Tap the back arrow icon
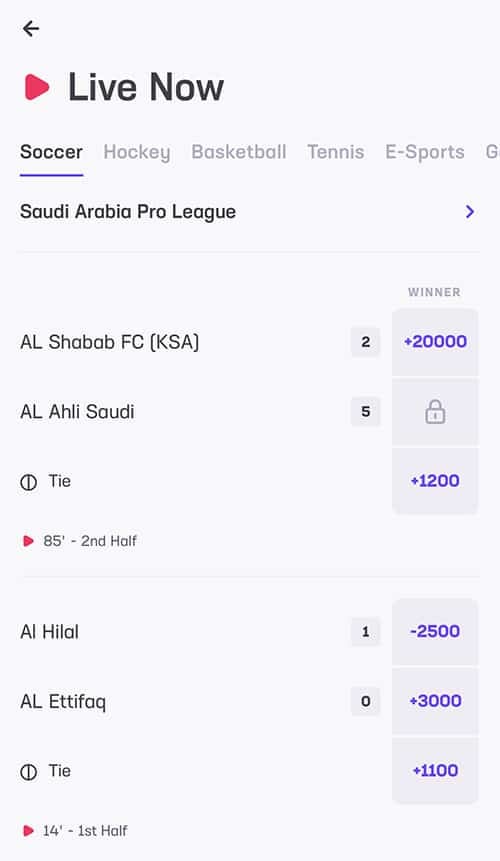The width and height of the screenshot is (500, 861). [31, 28]
